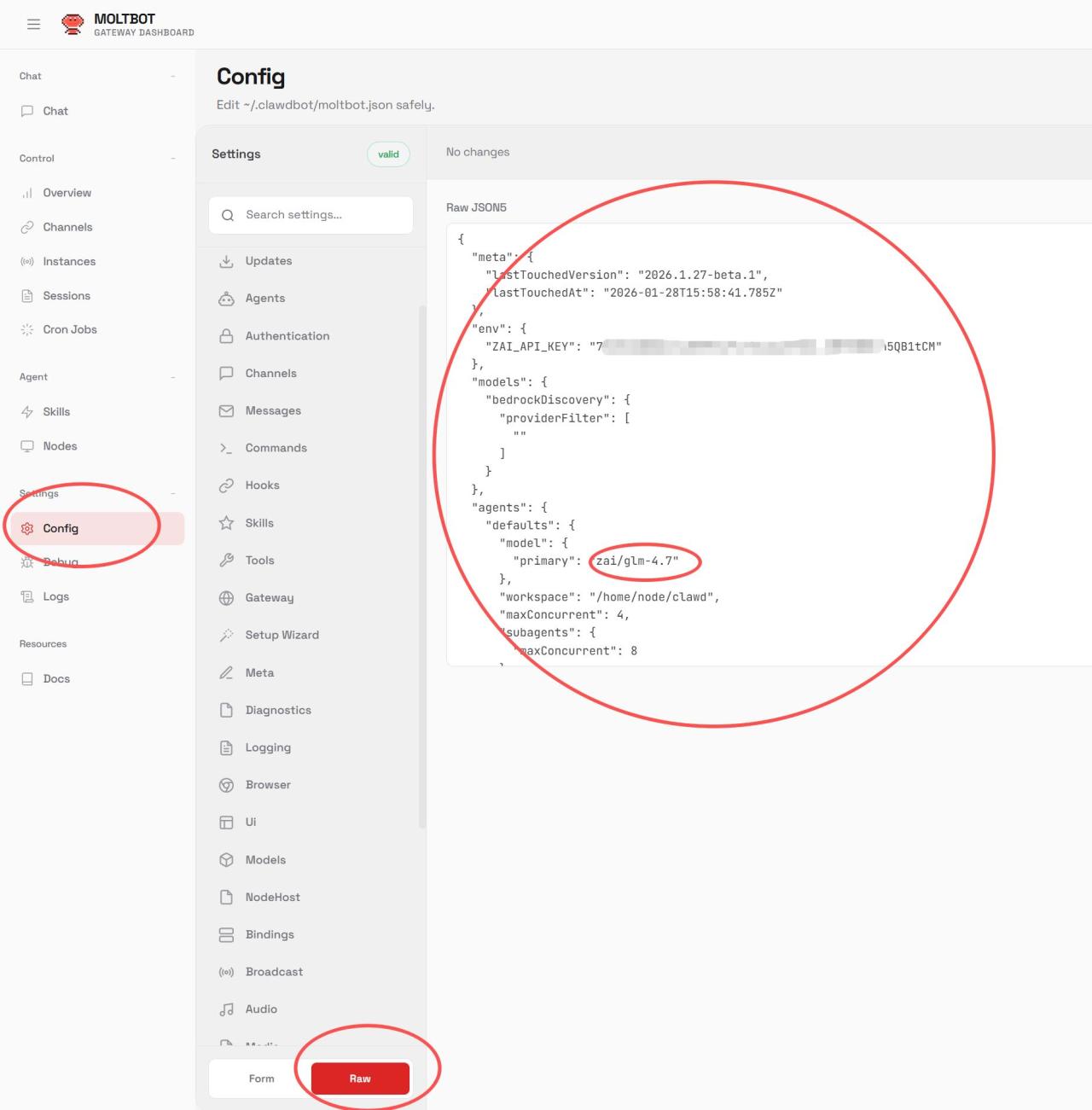The width and height of the screenshot is (1092, 1110).
Task: Click the Models cube icon
Action: point(226,860)
